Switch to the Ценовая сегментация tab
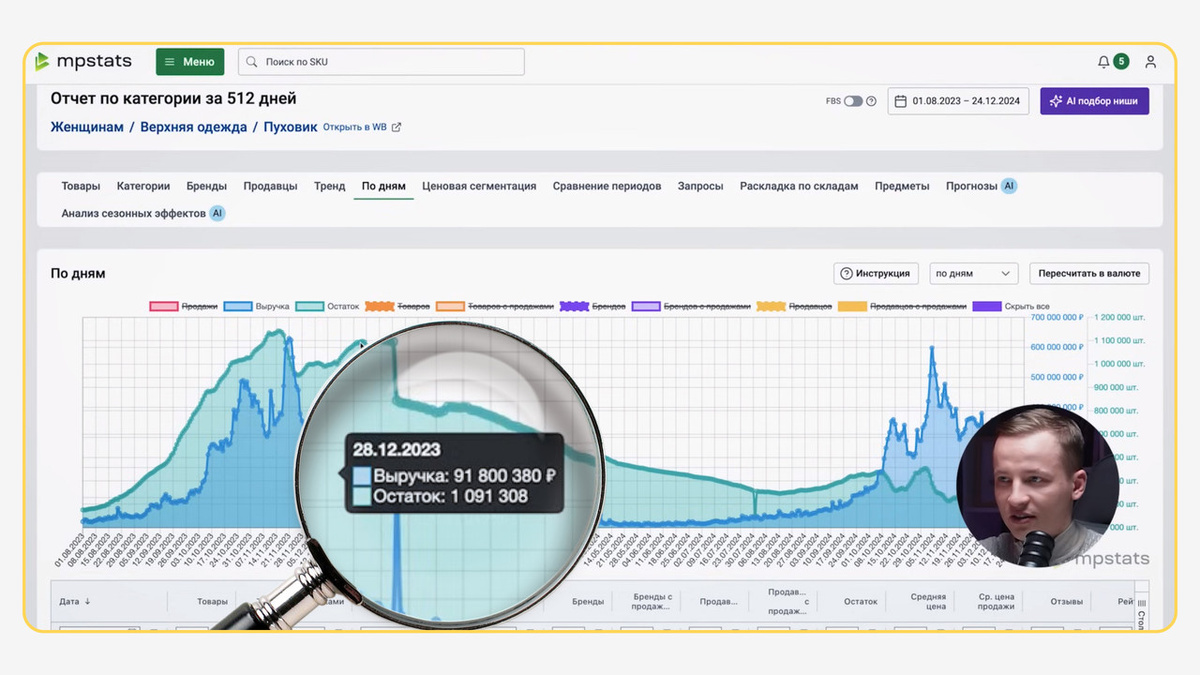The image size is (1200, 675). pyautogui.click(x=479, y=186)
